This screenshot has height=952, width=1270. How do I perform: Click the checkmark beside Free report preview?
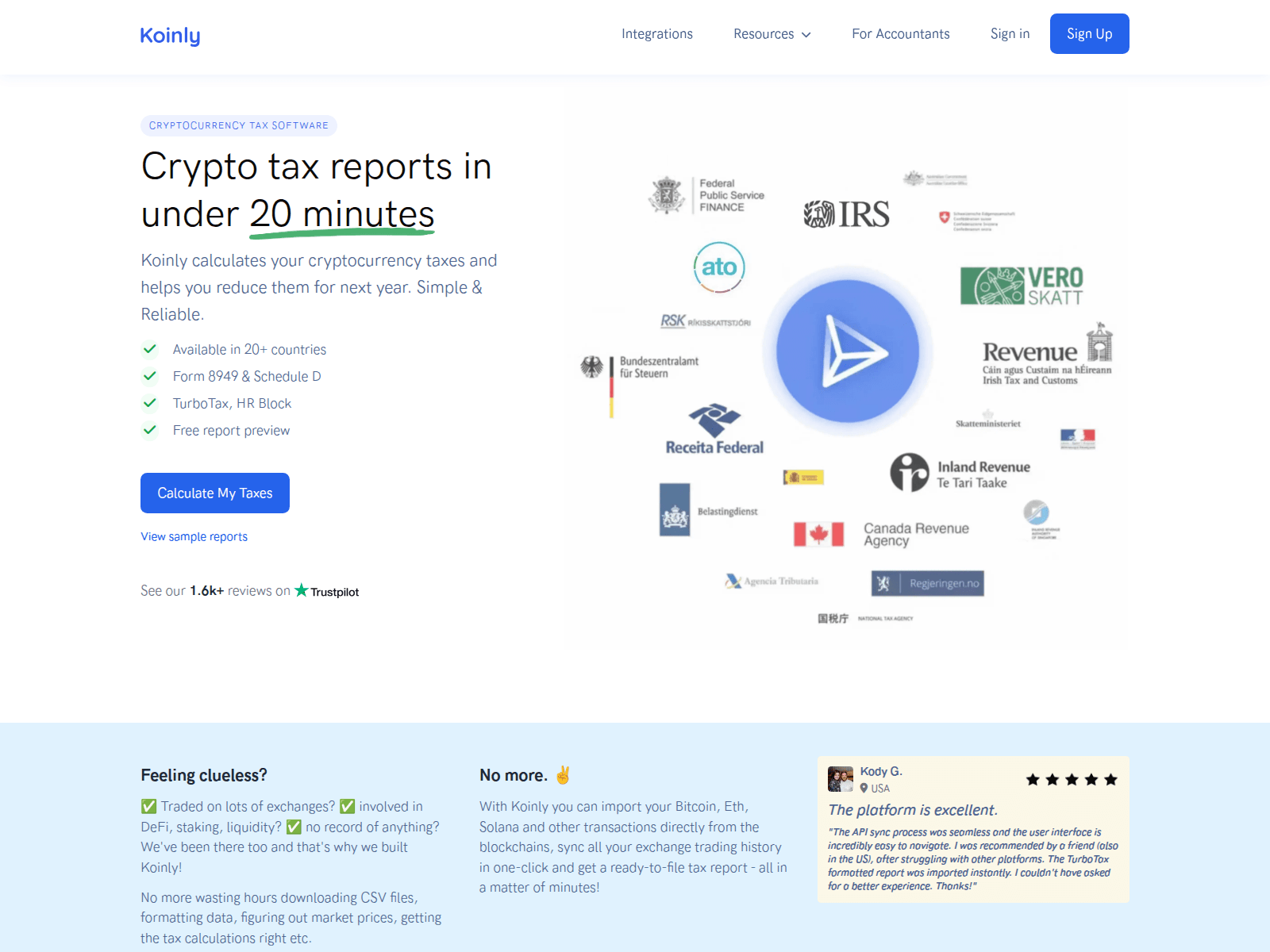[149, 430]
